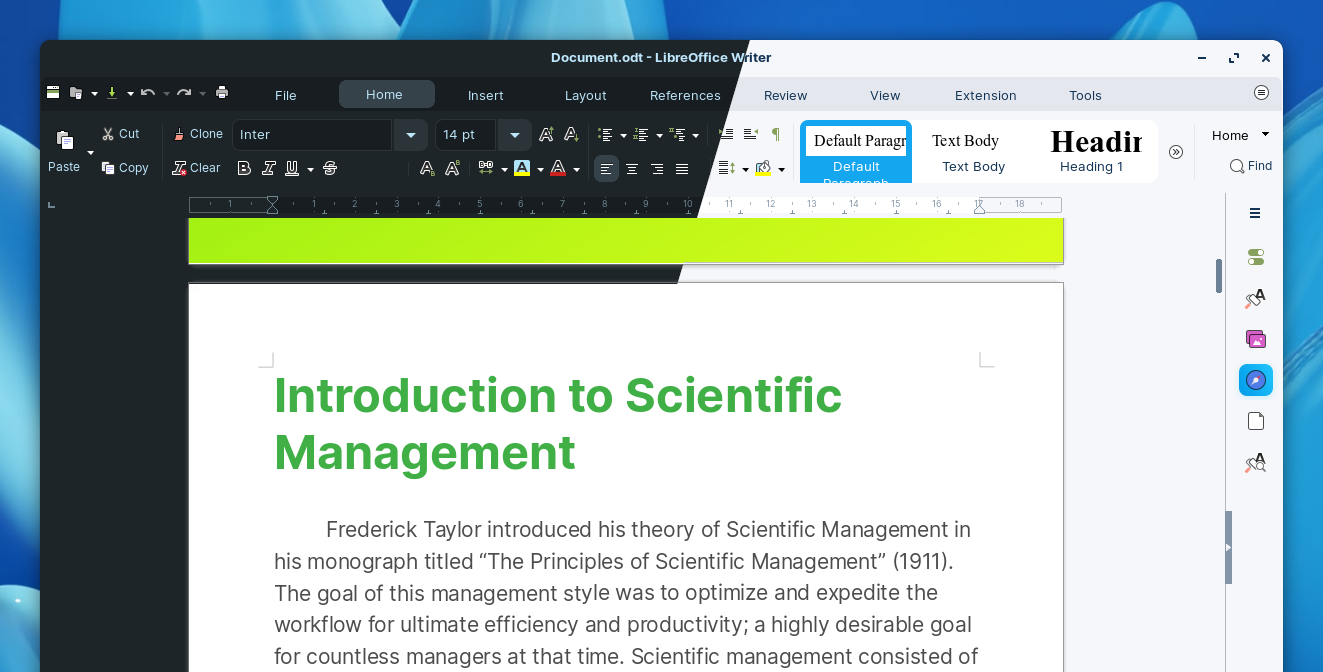The height and width of the screenshot is (672, 1323).
Task: Clear direct formatting with the Clear icon
Action: coord(196,168)
